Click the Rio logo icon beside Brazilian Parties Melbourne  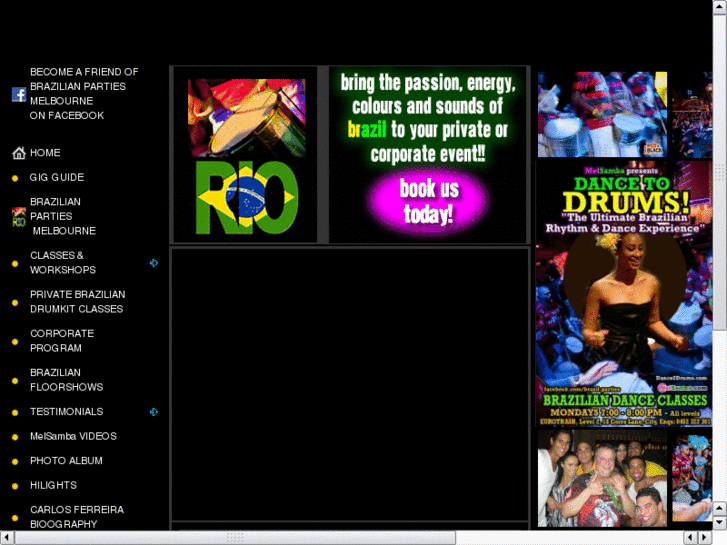[19, 217]
